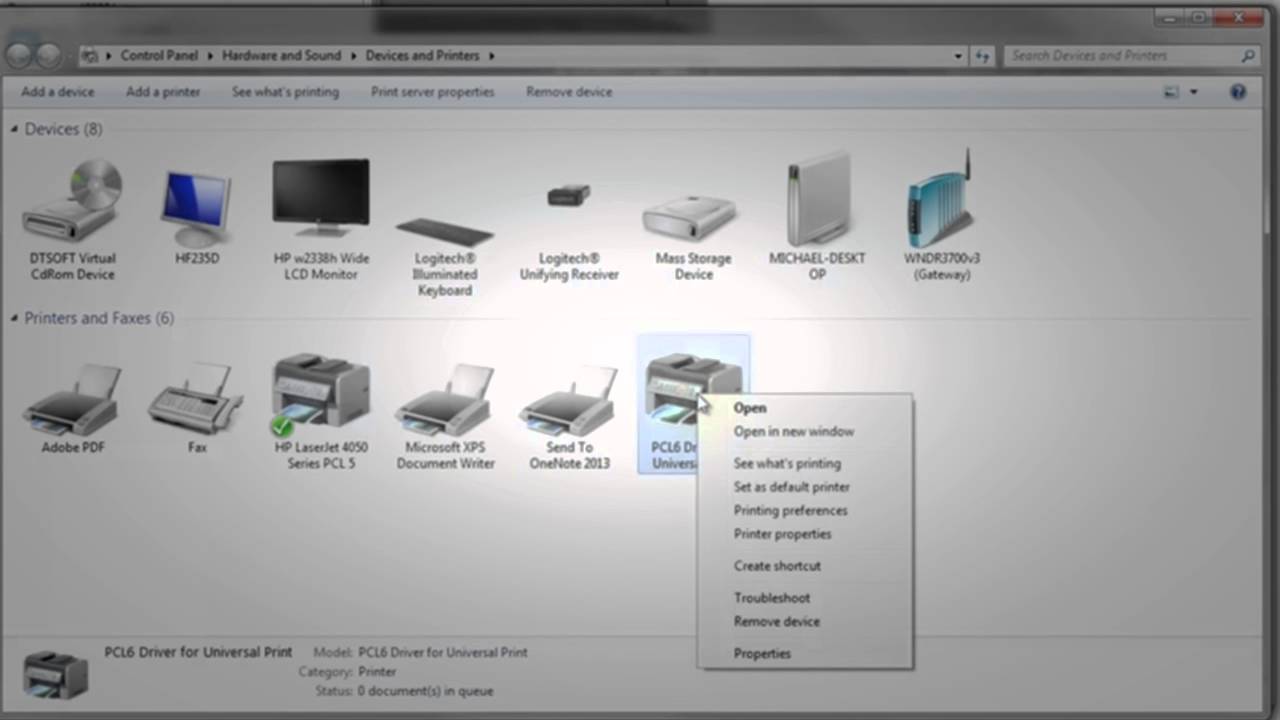Image resolution: width=1280 pixels, height=720 pixels.
Task: Click See what's printing toolbar button
Action: 286,92
